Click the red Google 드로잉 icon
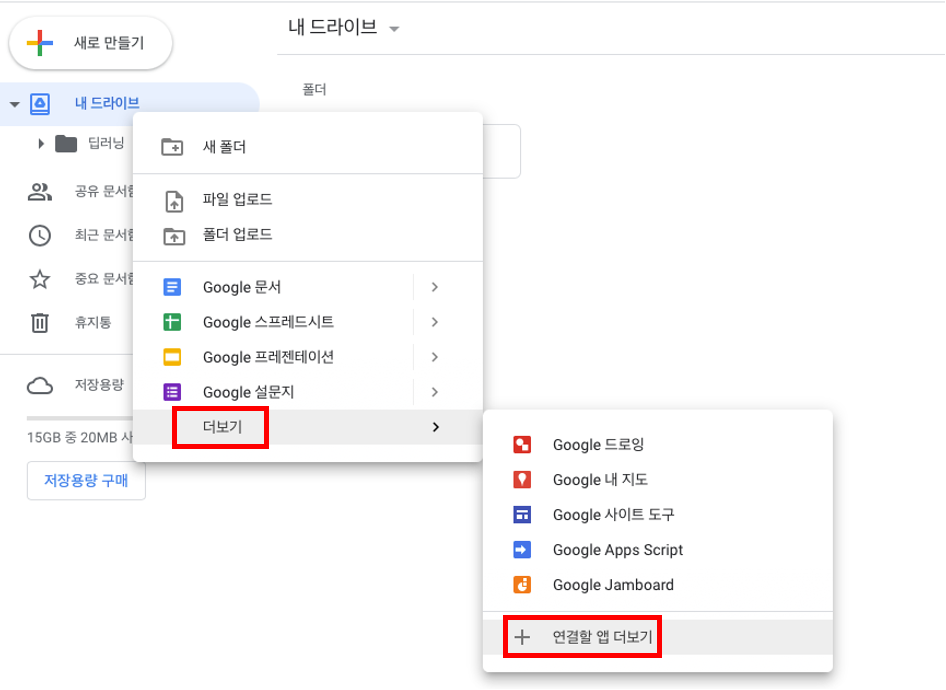This screenshot has width=946, height=690. (522, 445)
